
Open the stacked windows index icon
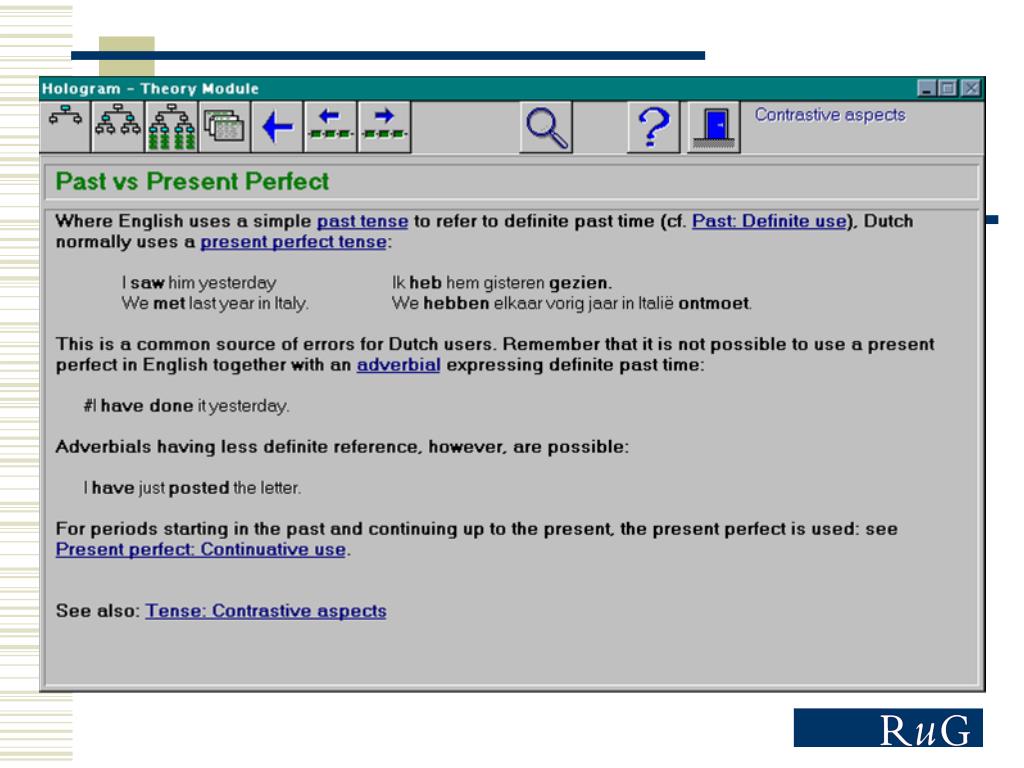pos(224,127)
